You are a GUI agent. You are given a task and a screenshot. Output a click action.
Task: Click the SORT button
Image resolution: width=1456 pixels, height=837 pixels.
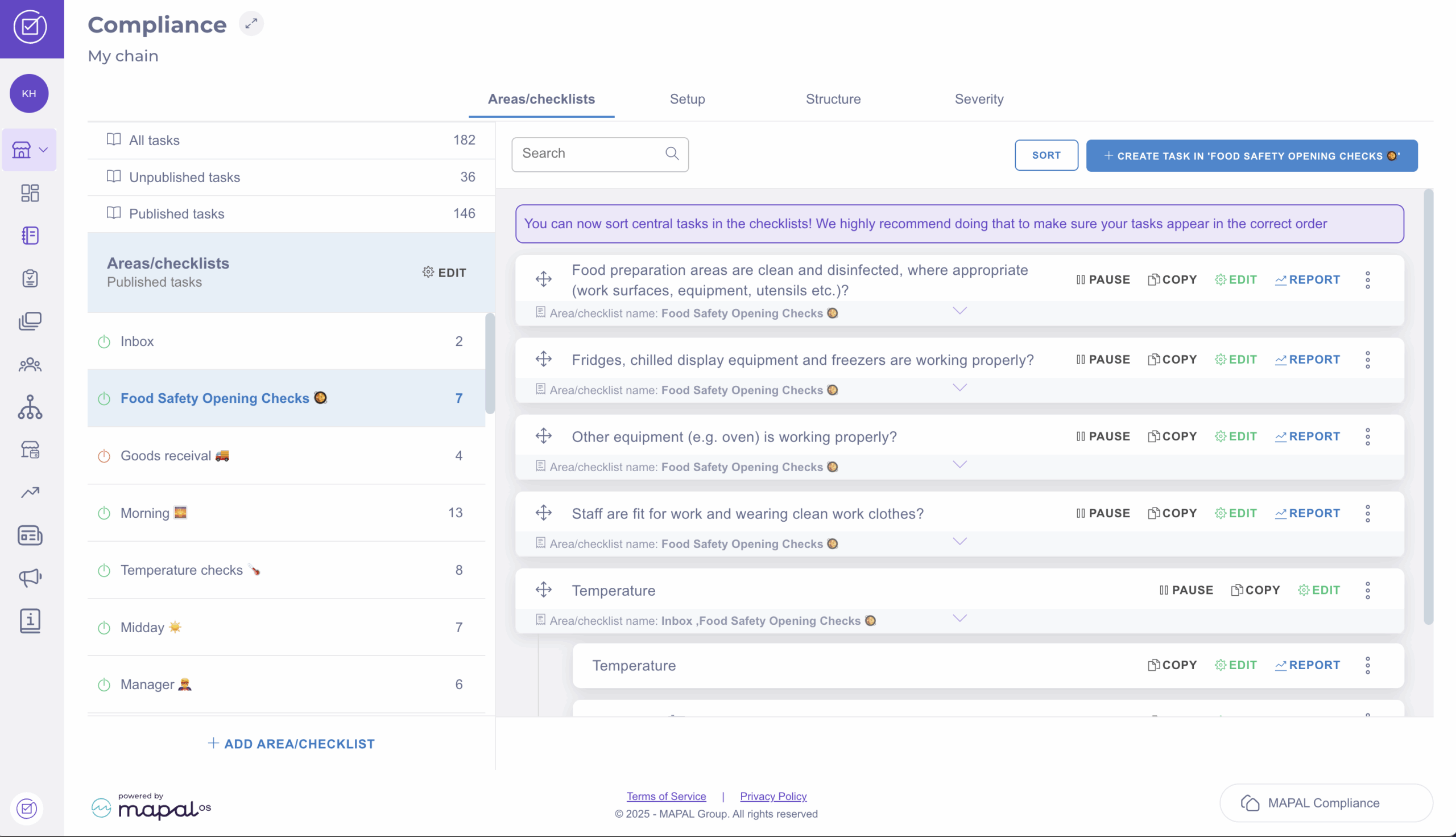click(x=1046, y=155)
